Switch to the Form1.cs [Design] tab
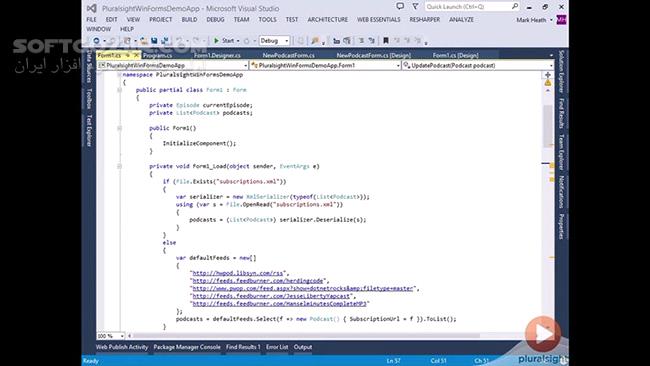This screenshot has height=366, width=650. click(x=455, y=55)
